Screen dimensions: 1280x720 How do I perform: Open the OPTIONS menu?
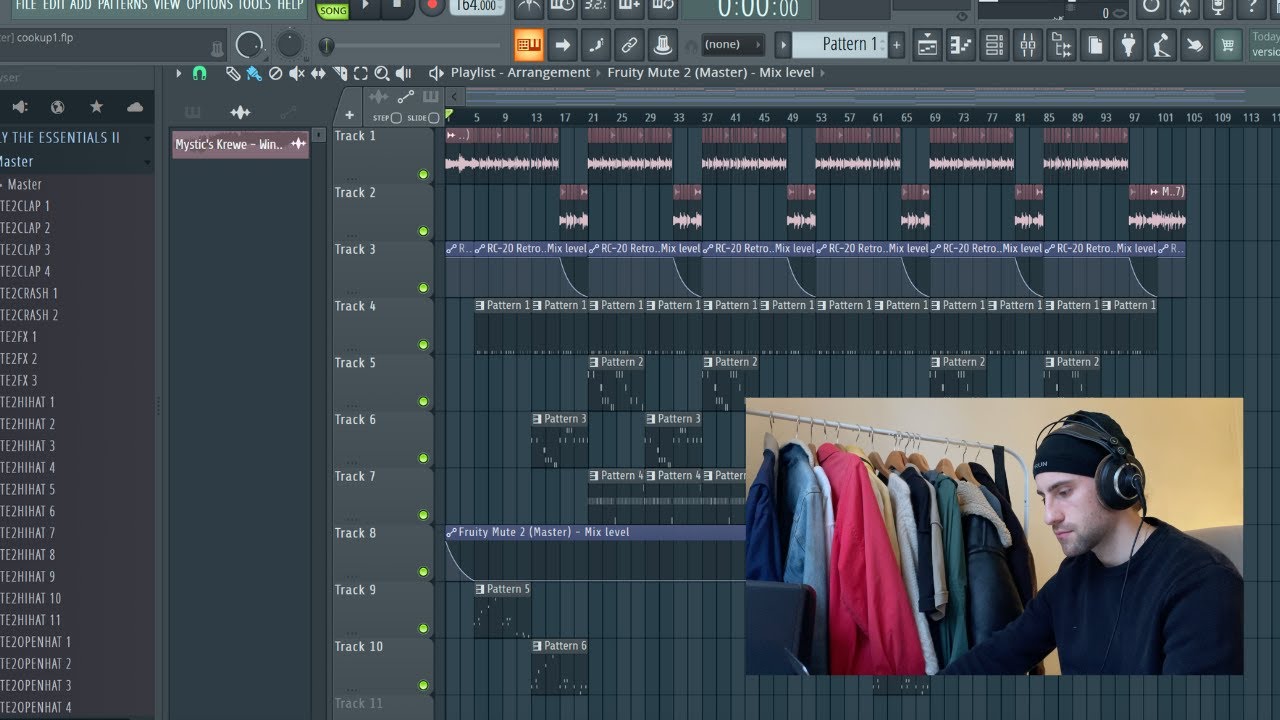click(209, 5)
